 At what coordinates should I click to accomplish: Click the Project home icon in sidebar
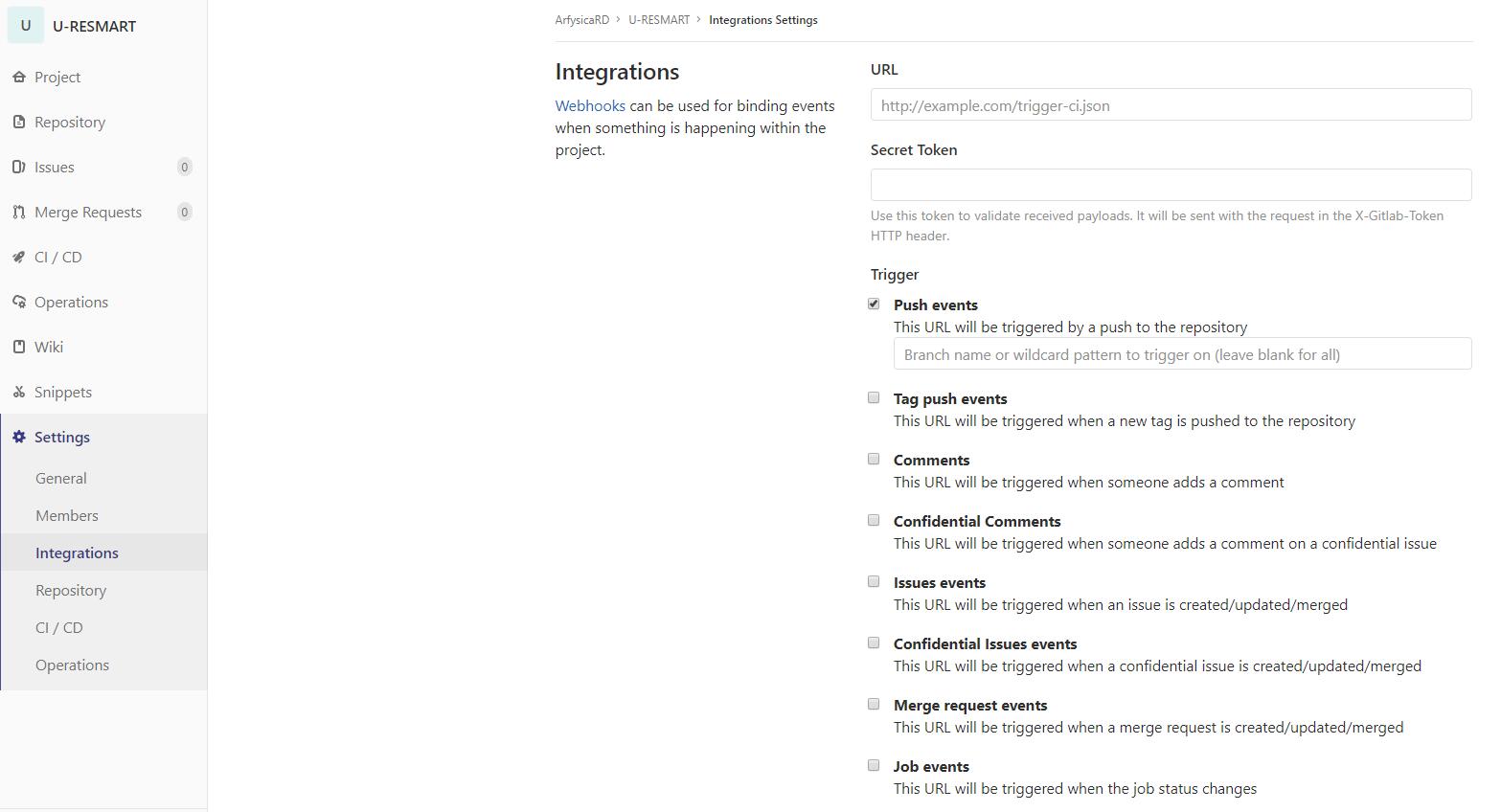coord(19,78)
